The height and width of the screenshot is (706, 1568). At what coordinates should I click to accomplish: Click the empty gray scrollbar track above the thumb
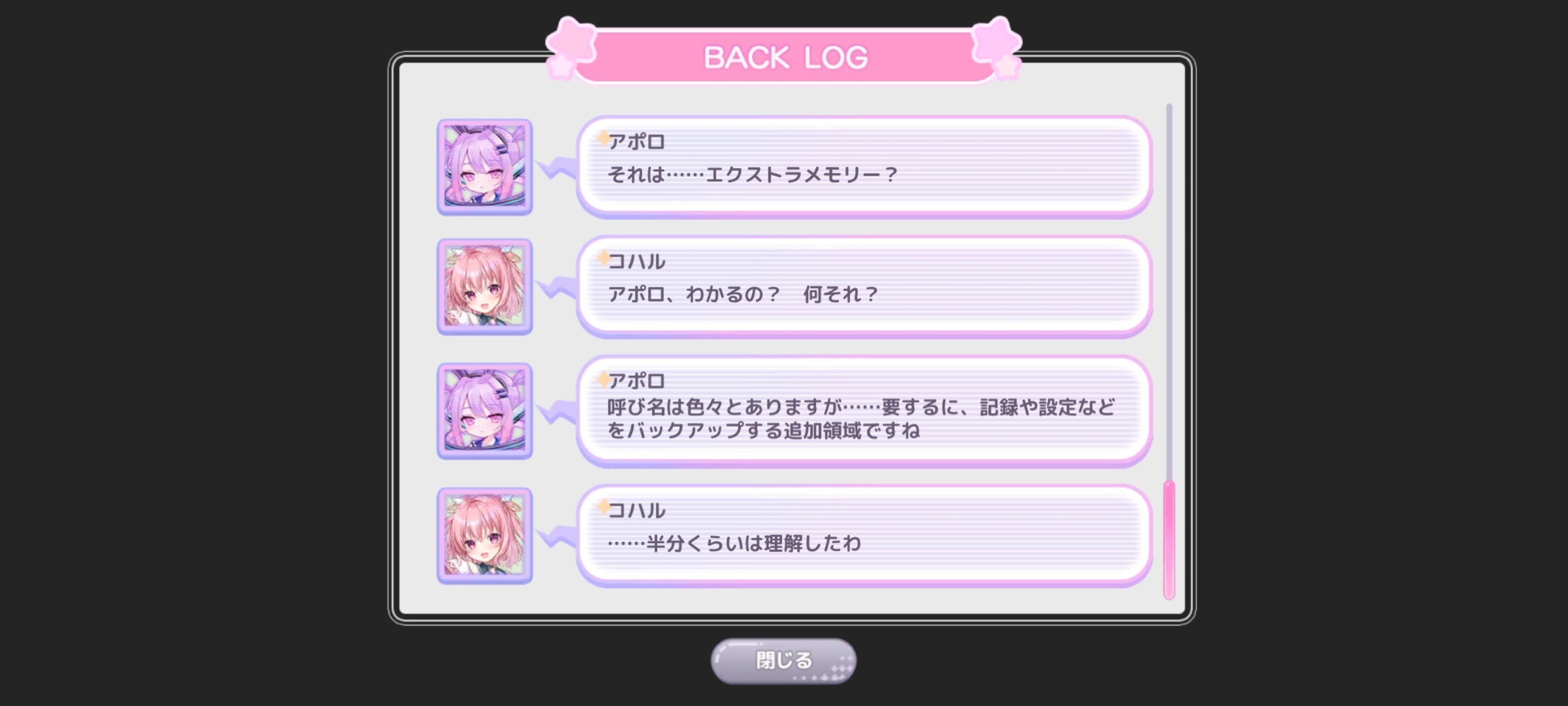pyautogui.click(x=1169, y=292)
